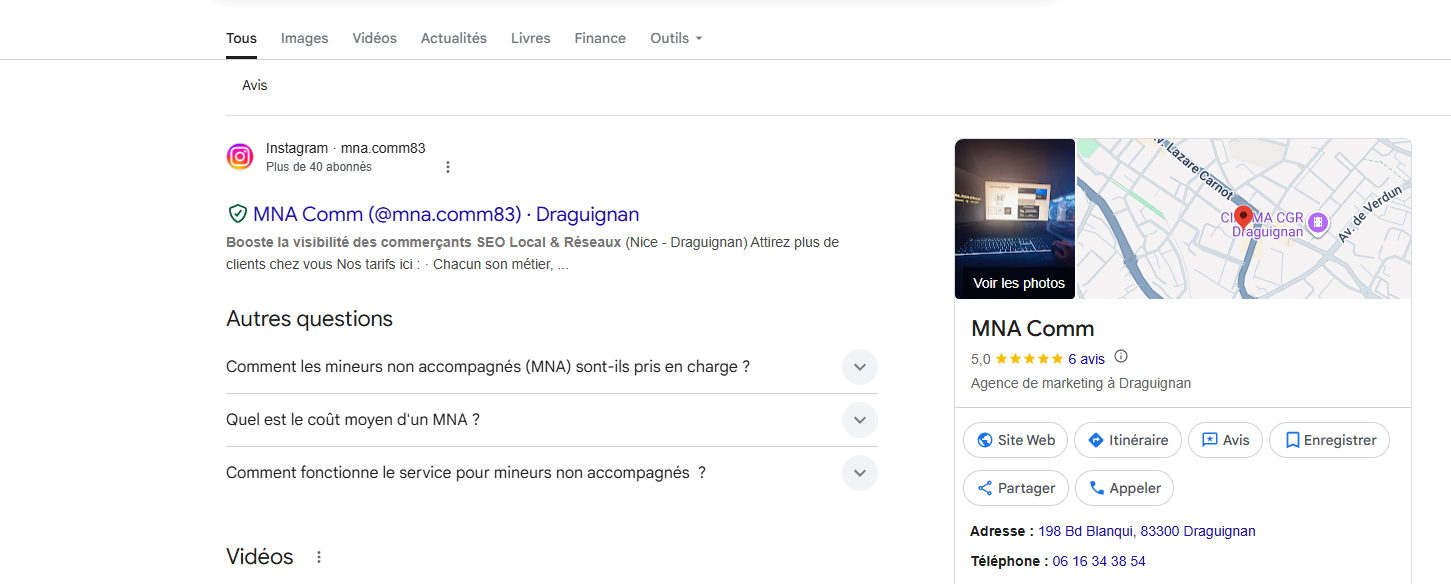
Task: Switch to the Finance tab
Action: pyautogui.click(x=600, y=38)
